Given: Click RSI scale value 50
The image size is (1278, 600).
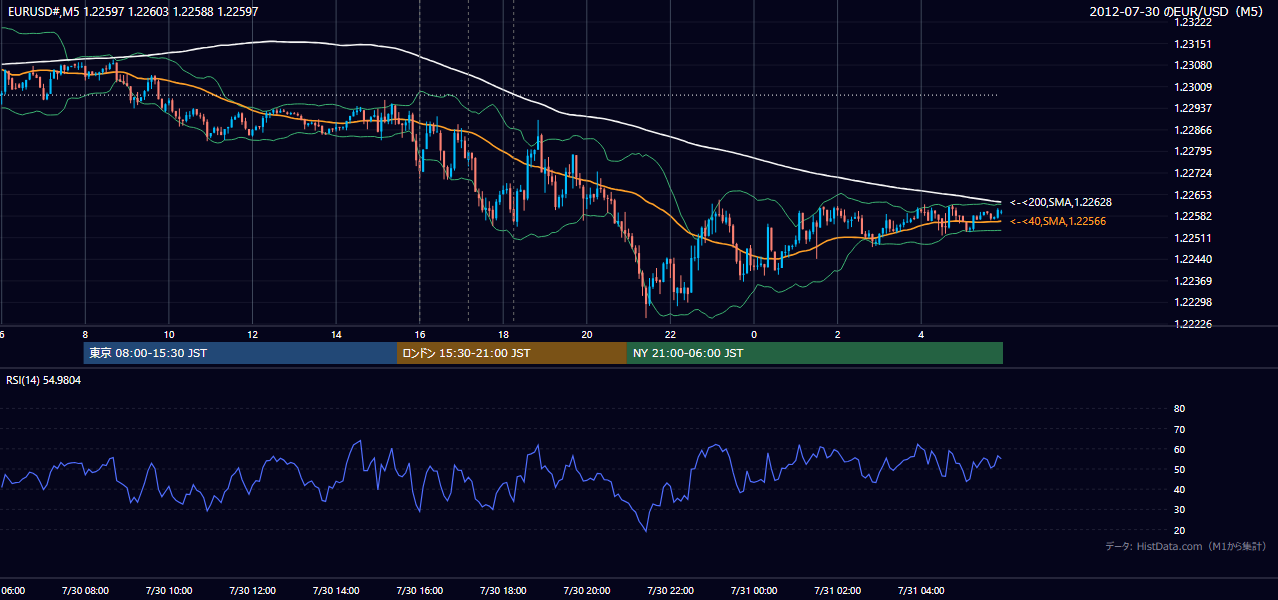Looking at the screenshot, I should click(1179, 469).
